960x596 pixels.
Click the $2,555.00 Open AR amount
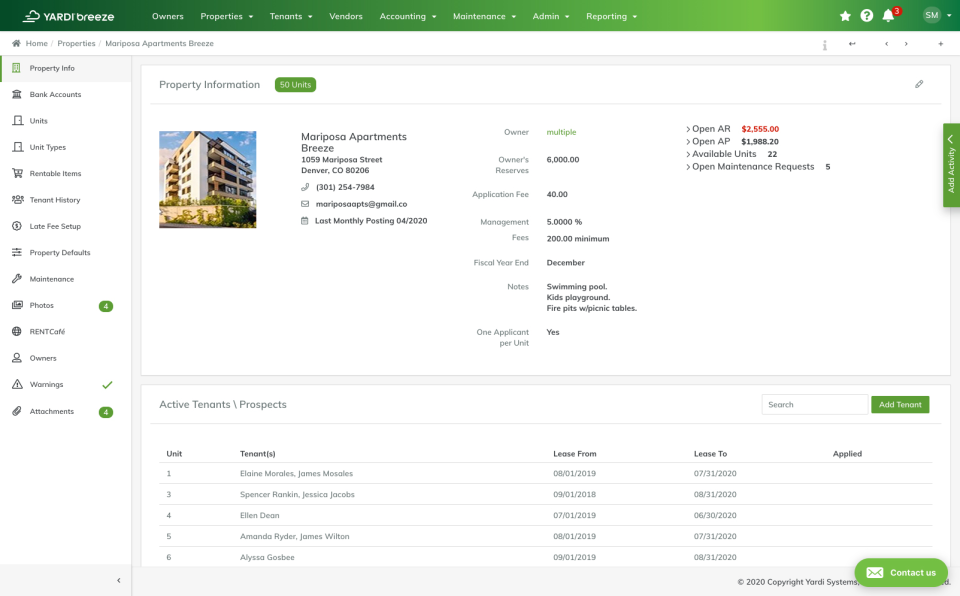click(760, 129)
